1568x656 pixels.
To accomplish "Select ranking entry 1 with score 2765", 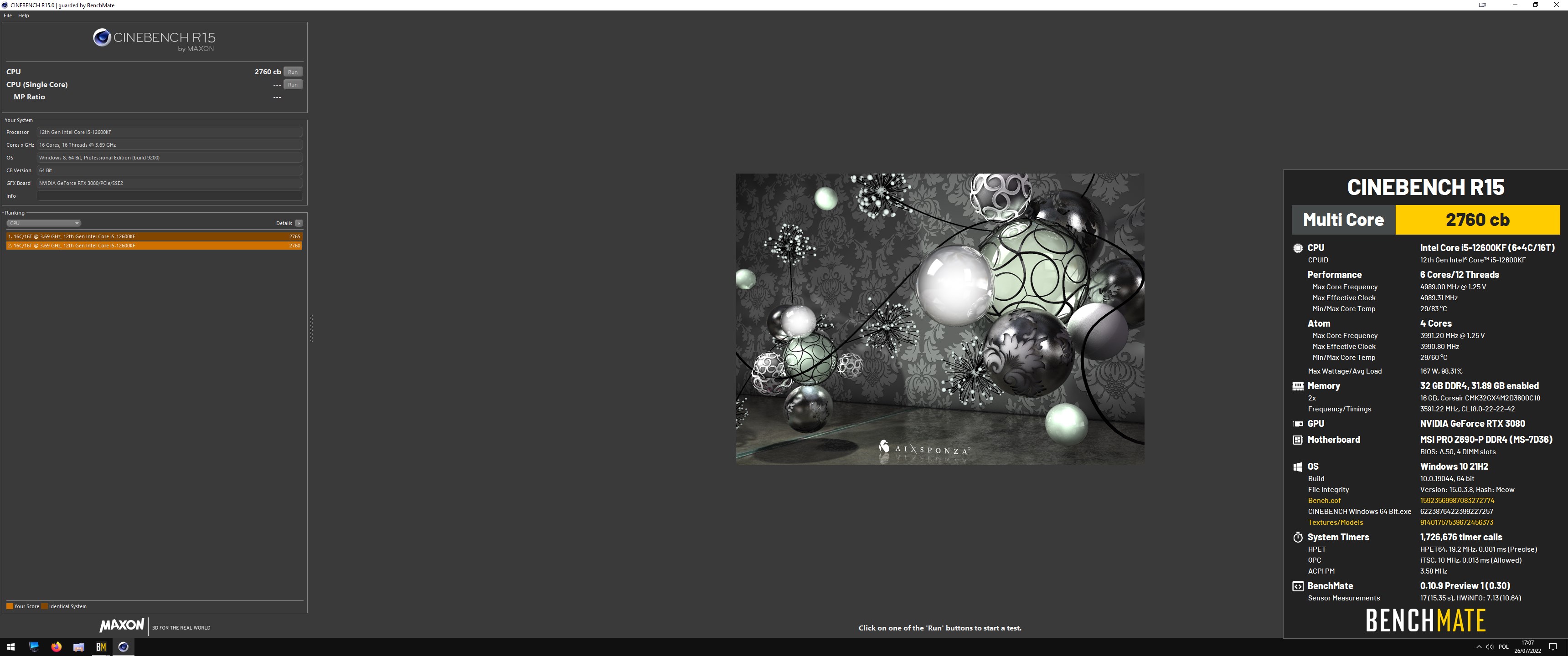I will [154, 236].
